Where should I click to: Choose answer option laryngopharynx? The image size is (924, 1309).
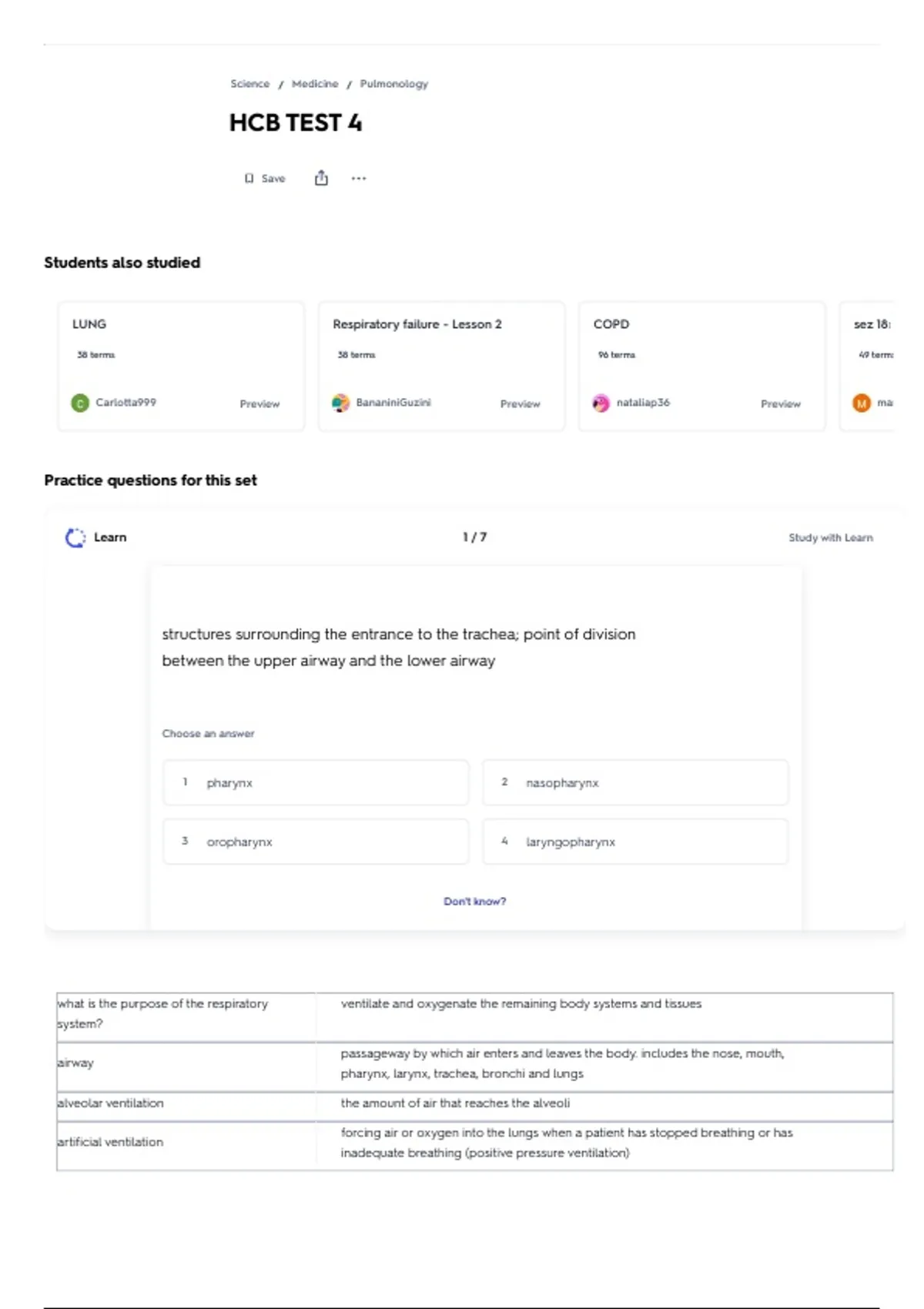coord(635,842)
